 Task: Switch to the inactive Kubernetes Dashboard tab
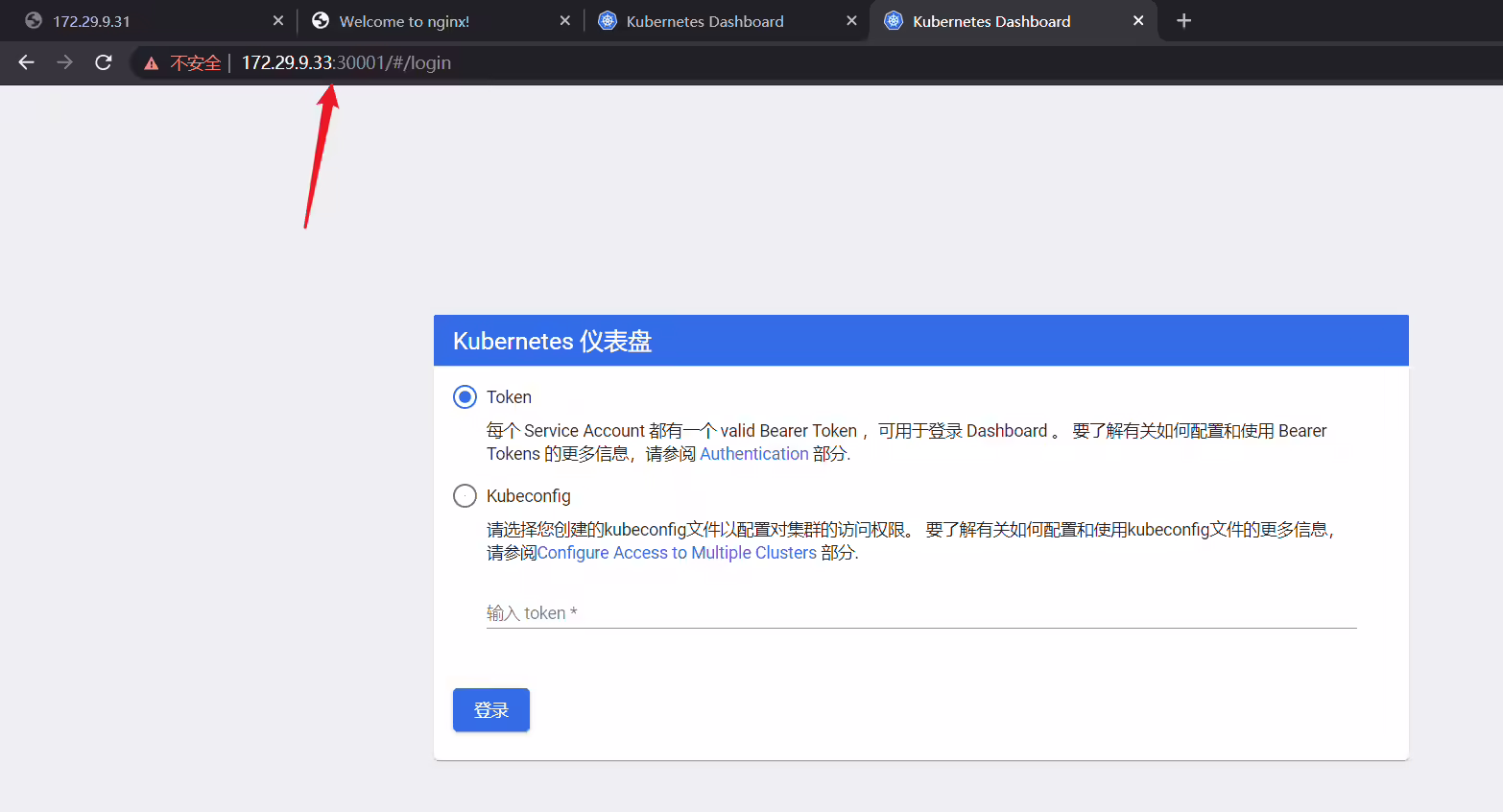[704, 21]
